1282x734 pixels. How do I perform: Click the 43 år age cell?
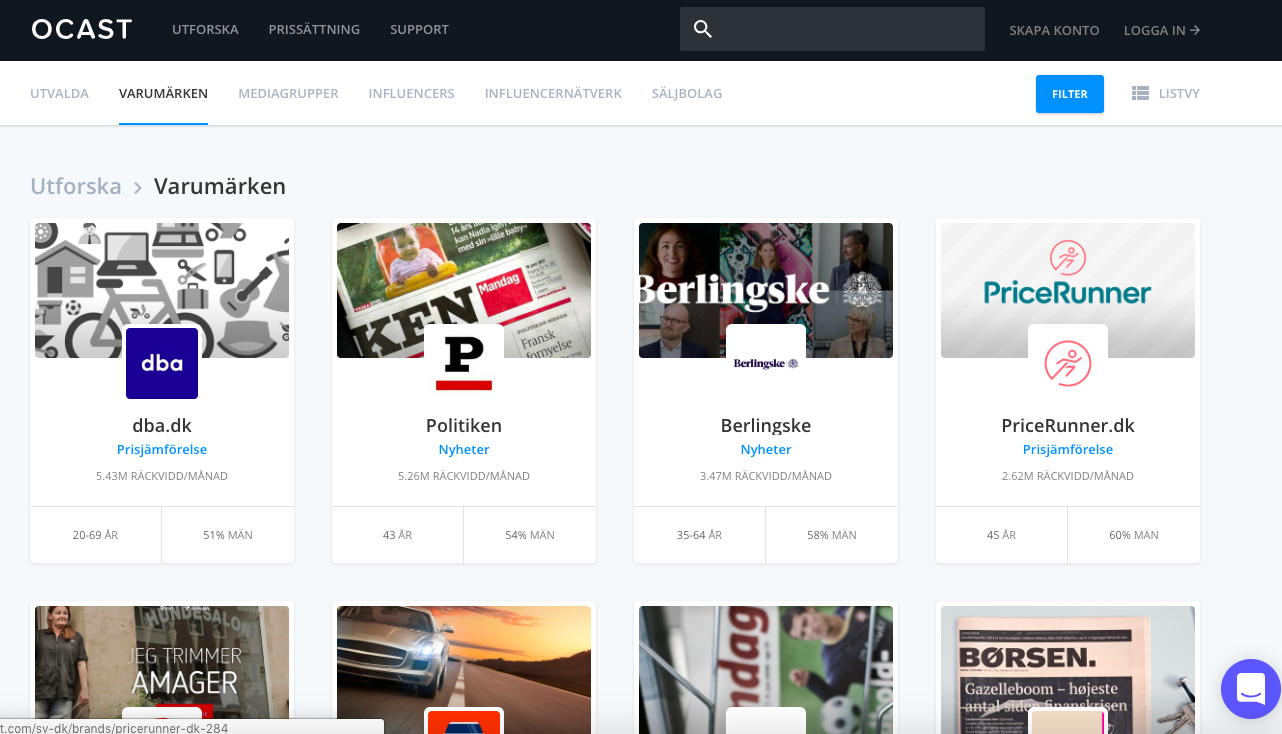tap(398, 535)
